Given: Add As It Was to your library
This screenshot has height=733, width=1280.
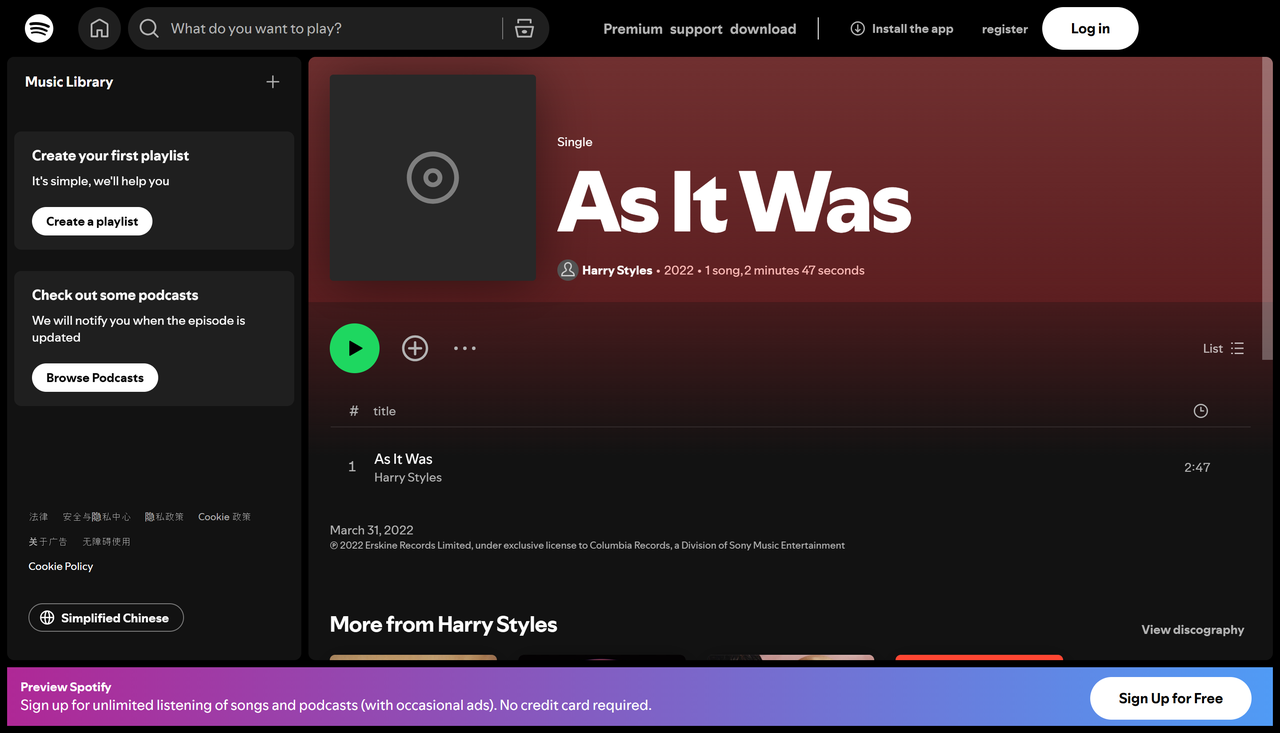Looking at the screenshot, I should [415, 348].
